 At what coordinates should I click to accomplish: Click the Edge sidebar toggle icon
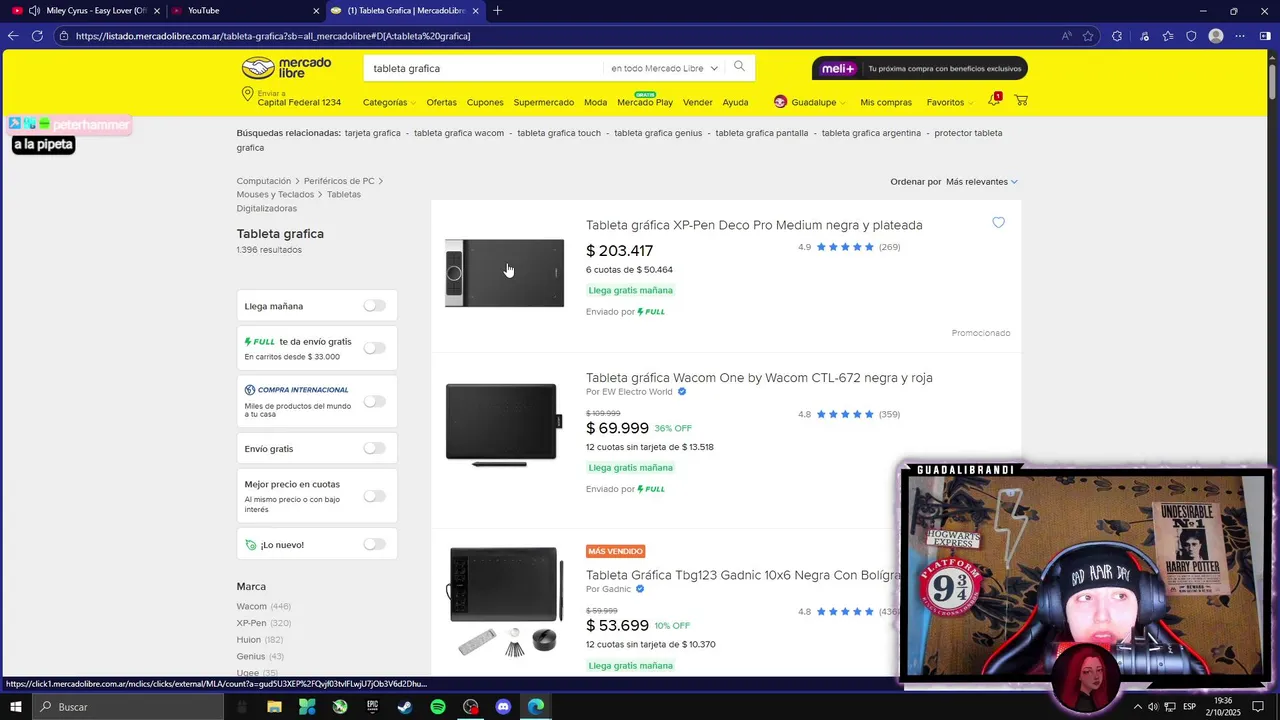(1265, 36)
